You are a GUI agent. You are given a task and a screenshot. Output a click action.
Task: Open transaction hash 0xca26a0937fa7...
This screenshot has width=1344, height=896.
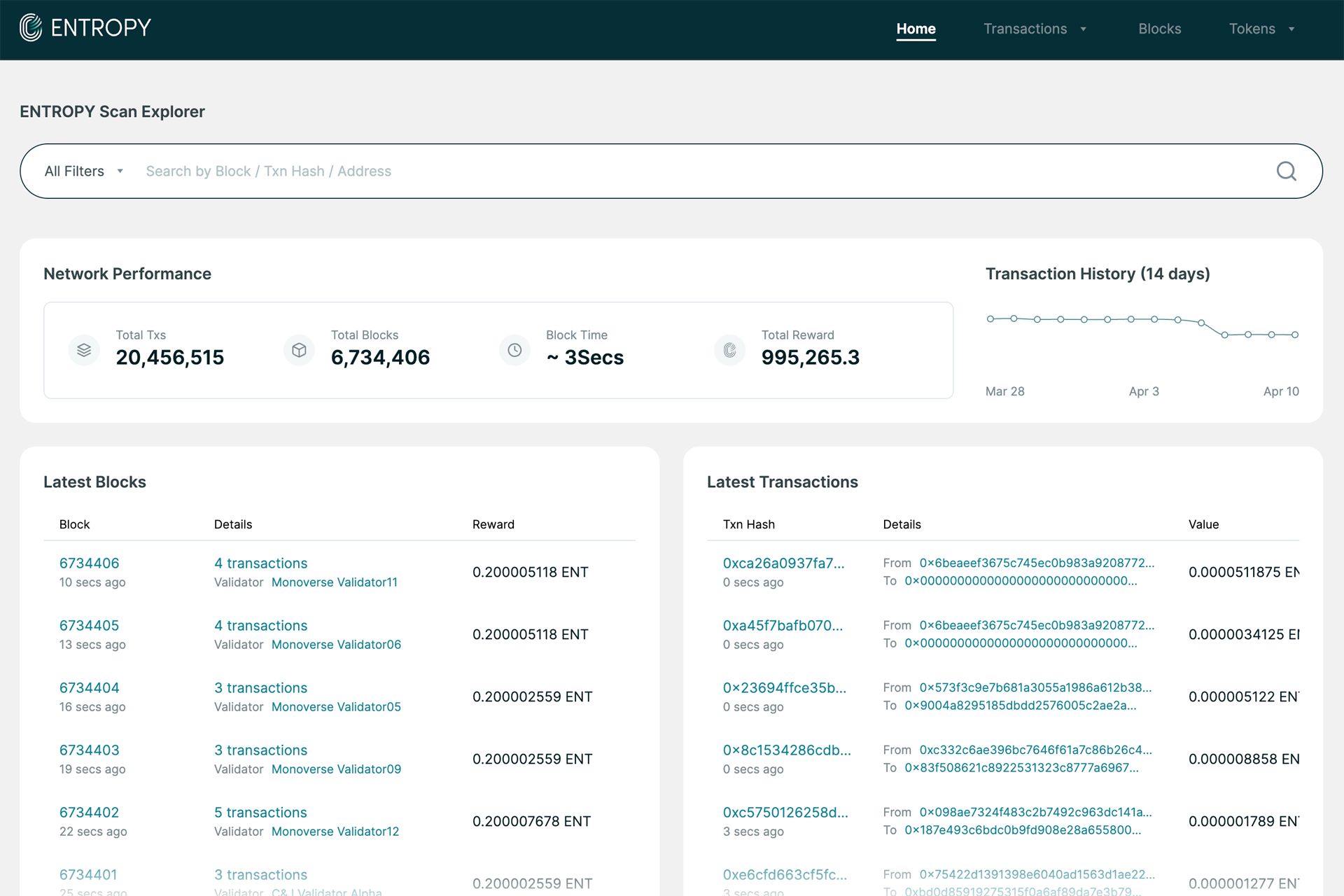pyautogui.click(x=783, y=563)
